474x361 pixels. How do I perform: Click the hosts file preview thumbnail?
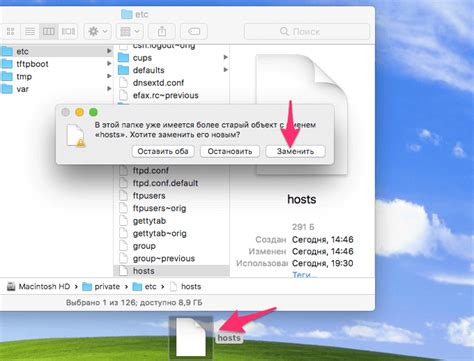302,114
